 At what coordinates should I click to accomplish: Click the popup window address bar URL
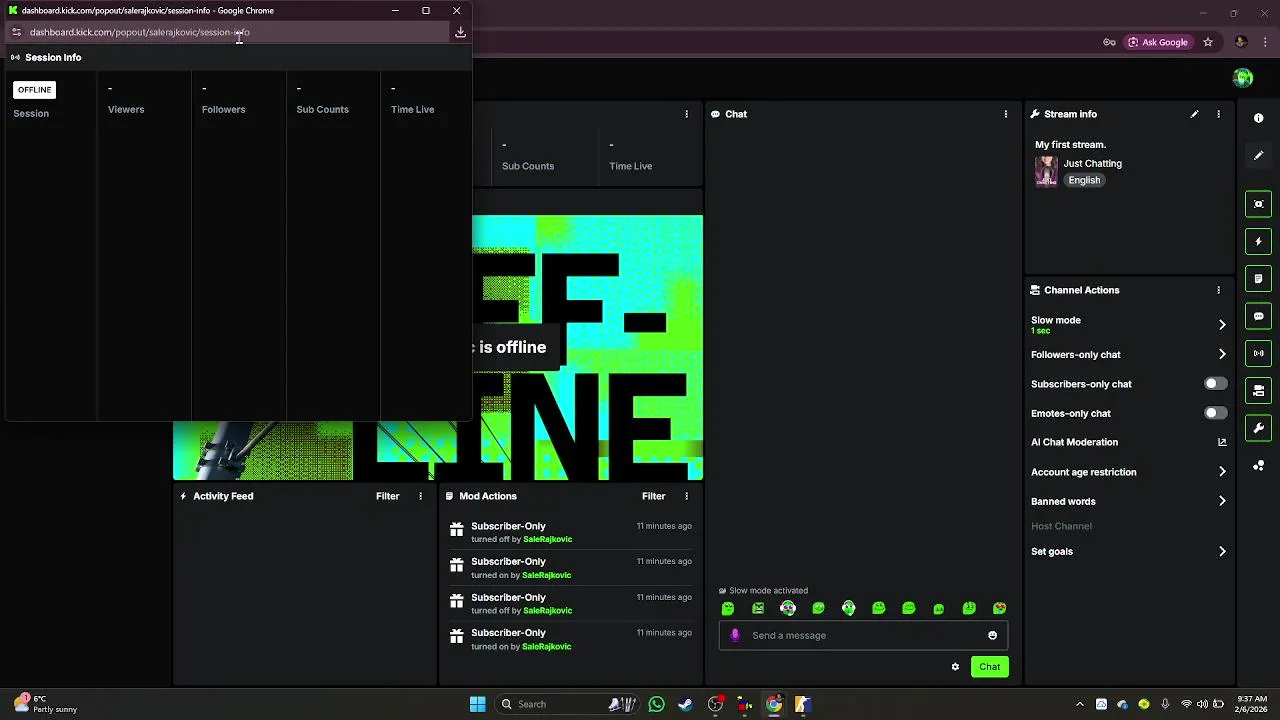pos(140,32)
